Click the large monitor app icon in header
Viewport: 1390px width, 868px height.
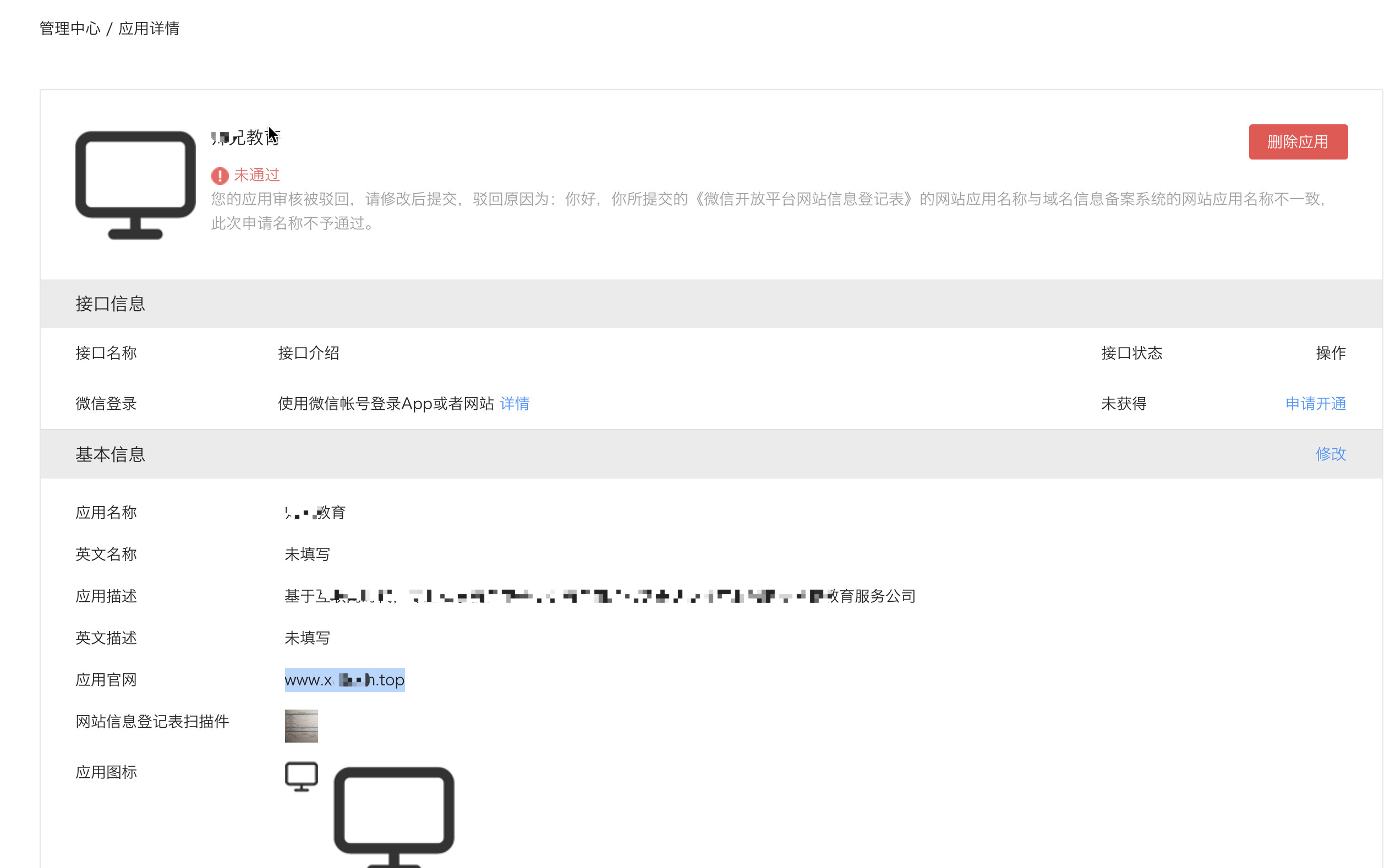(x=135, y=185)
